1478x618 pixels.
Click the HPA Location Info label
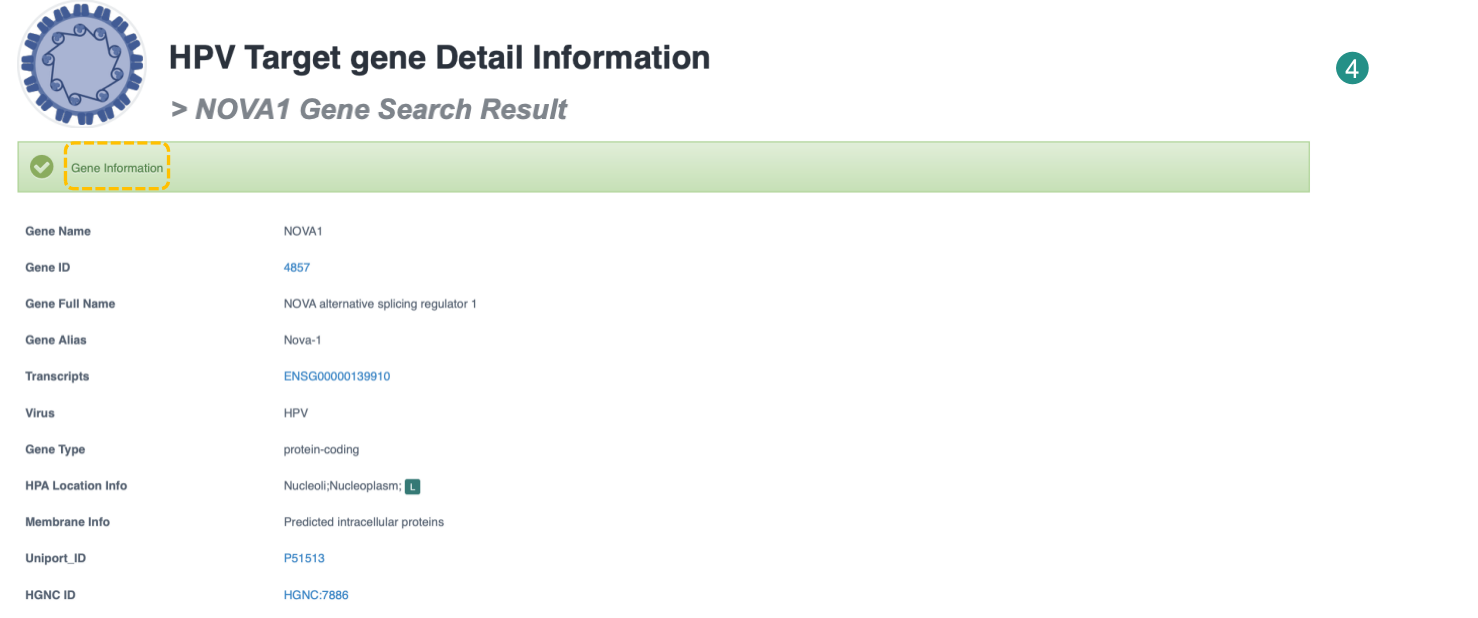[76, 486]
